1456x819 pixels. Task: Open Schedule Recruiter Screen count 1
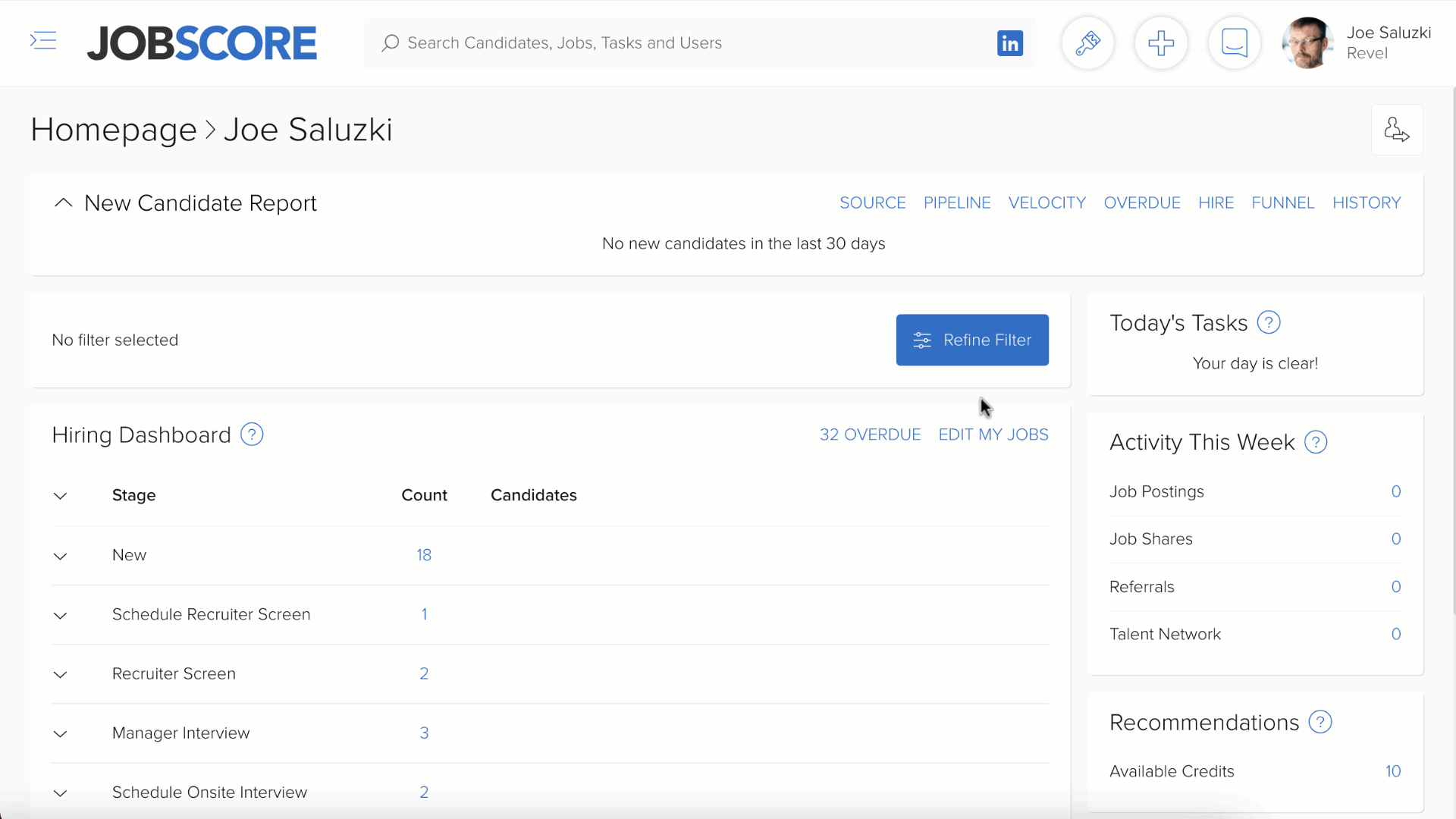point(424,614)
